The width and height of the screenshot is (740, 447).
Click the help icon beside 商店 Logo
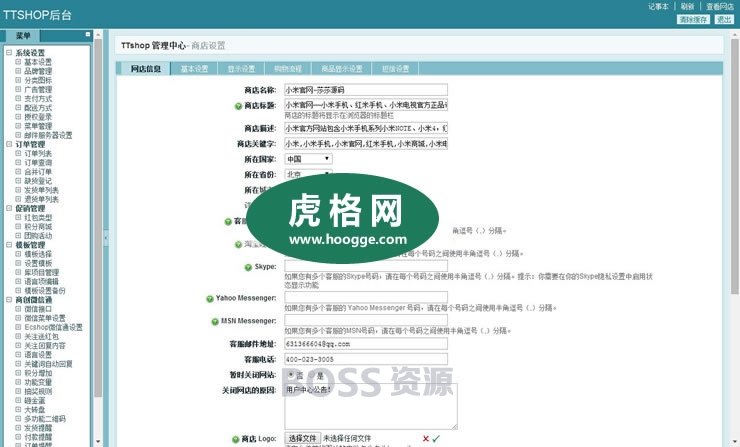tap(235, 439)
